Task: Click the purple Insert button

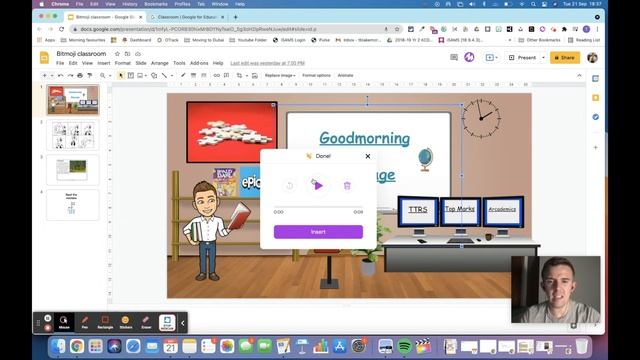Action: click(318, 232)
